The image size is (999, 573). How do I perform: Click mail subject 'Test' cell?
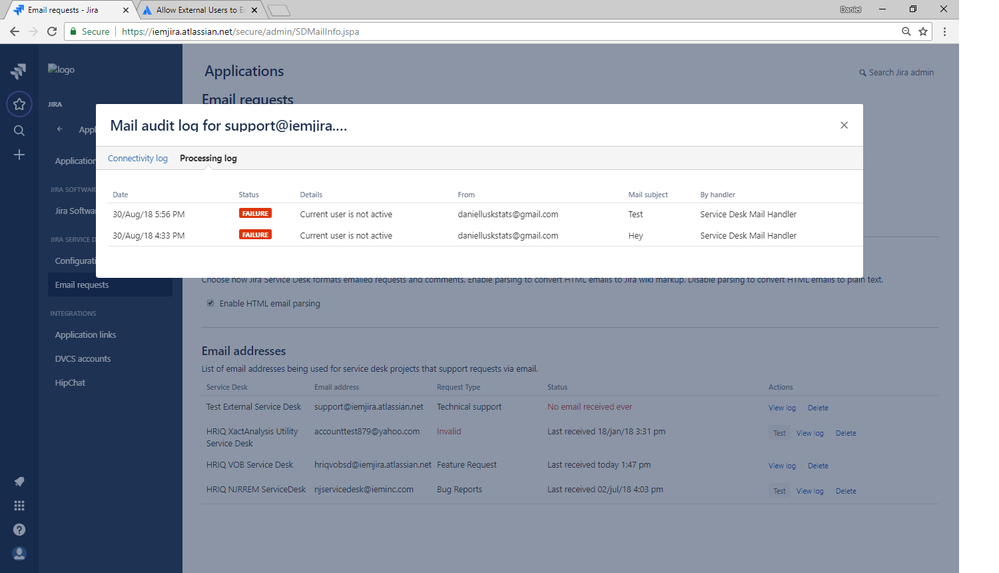click(635, 214)
